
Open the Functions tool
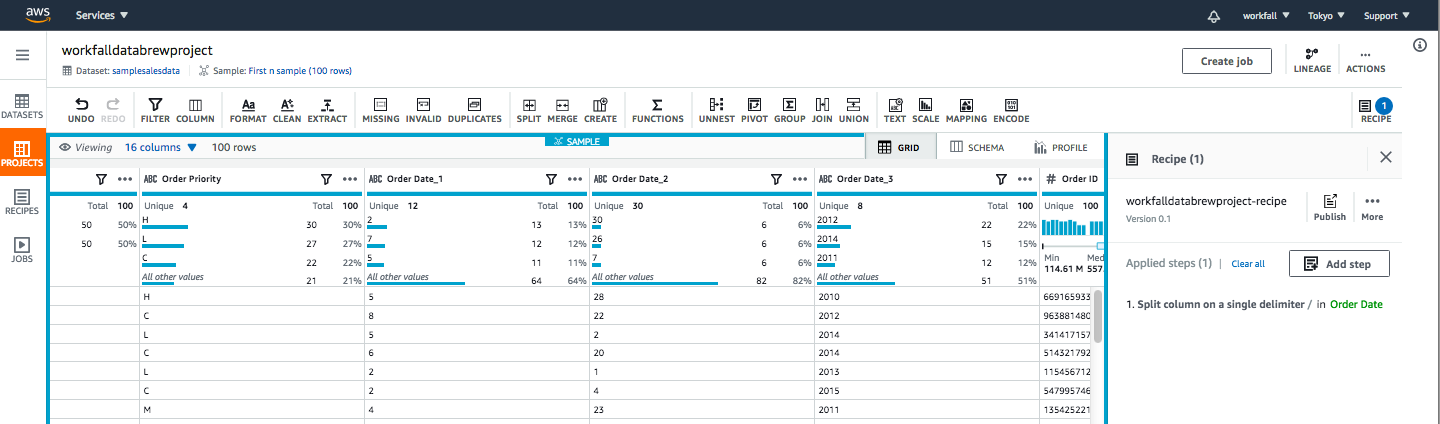[657, 110]
